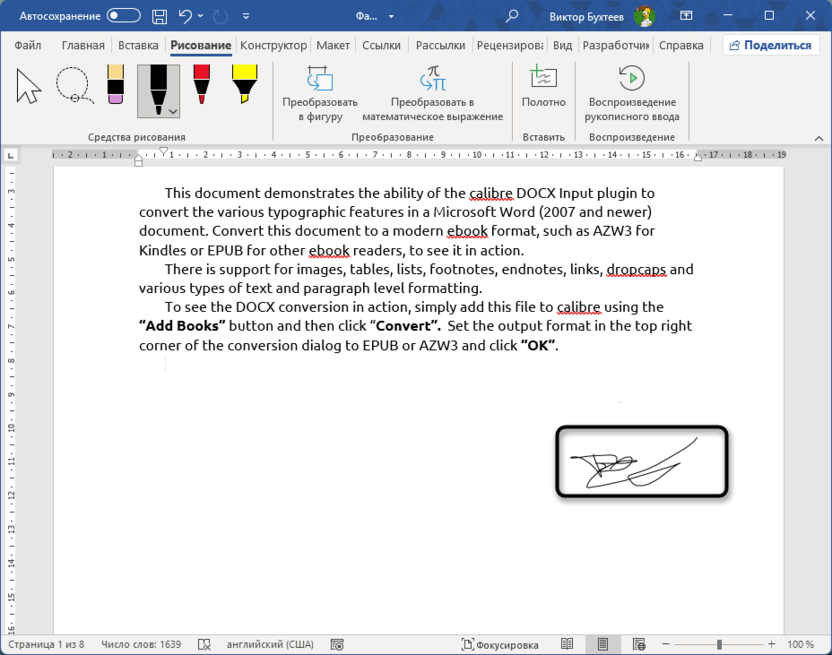Switch to the Рецензирование tab
The image size is (832, 655).
coord(510,46)
